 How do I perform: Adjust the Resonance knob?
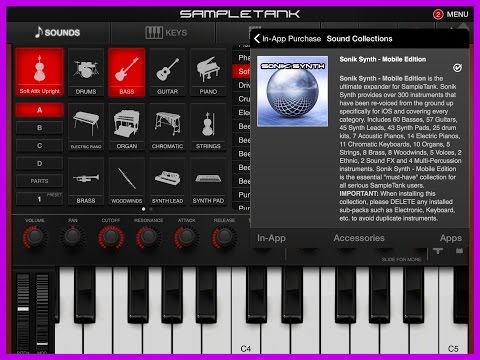(x=149, y=237)
